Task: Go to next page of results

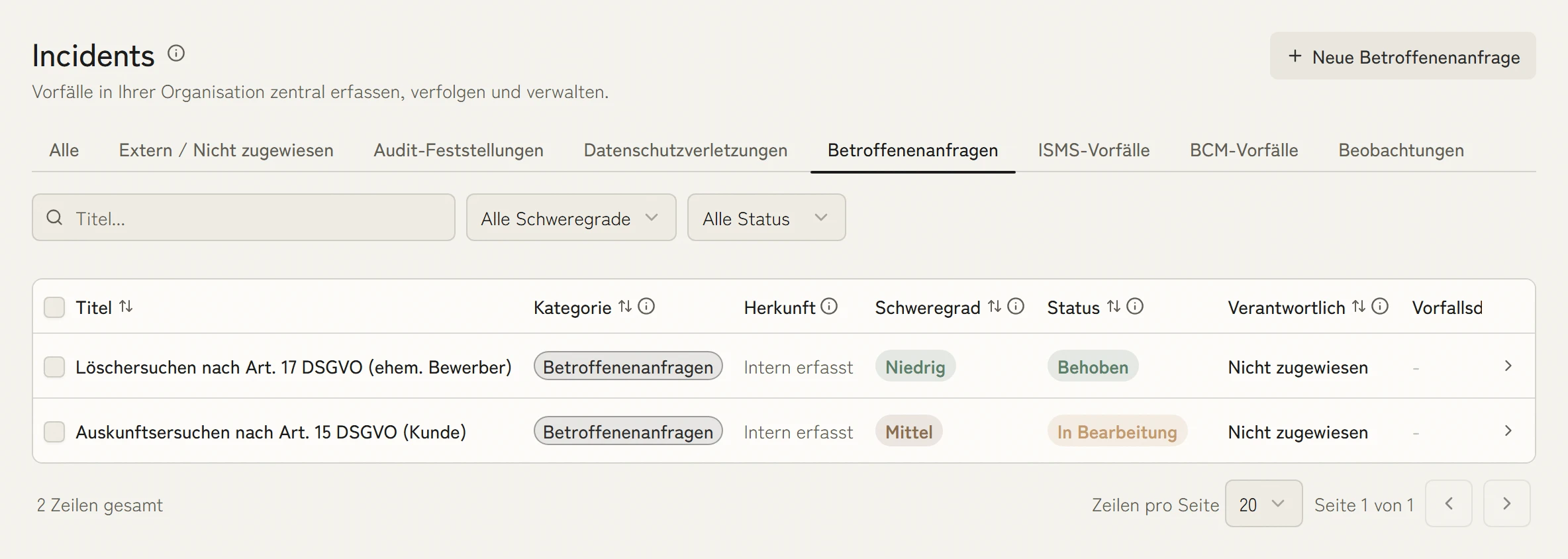Action: tap(1507, 504)
